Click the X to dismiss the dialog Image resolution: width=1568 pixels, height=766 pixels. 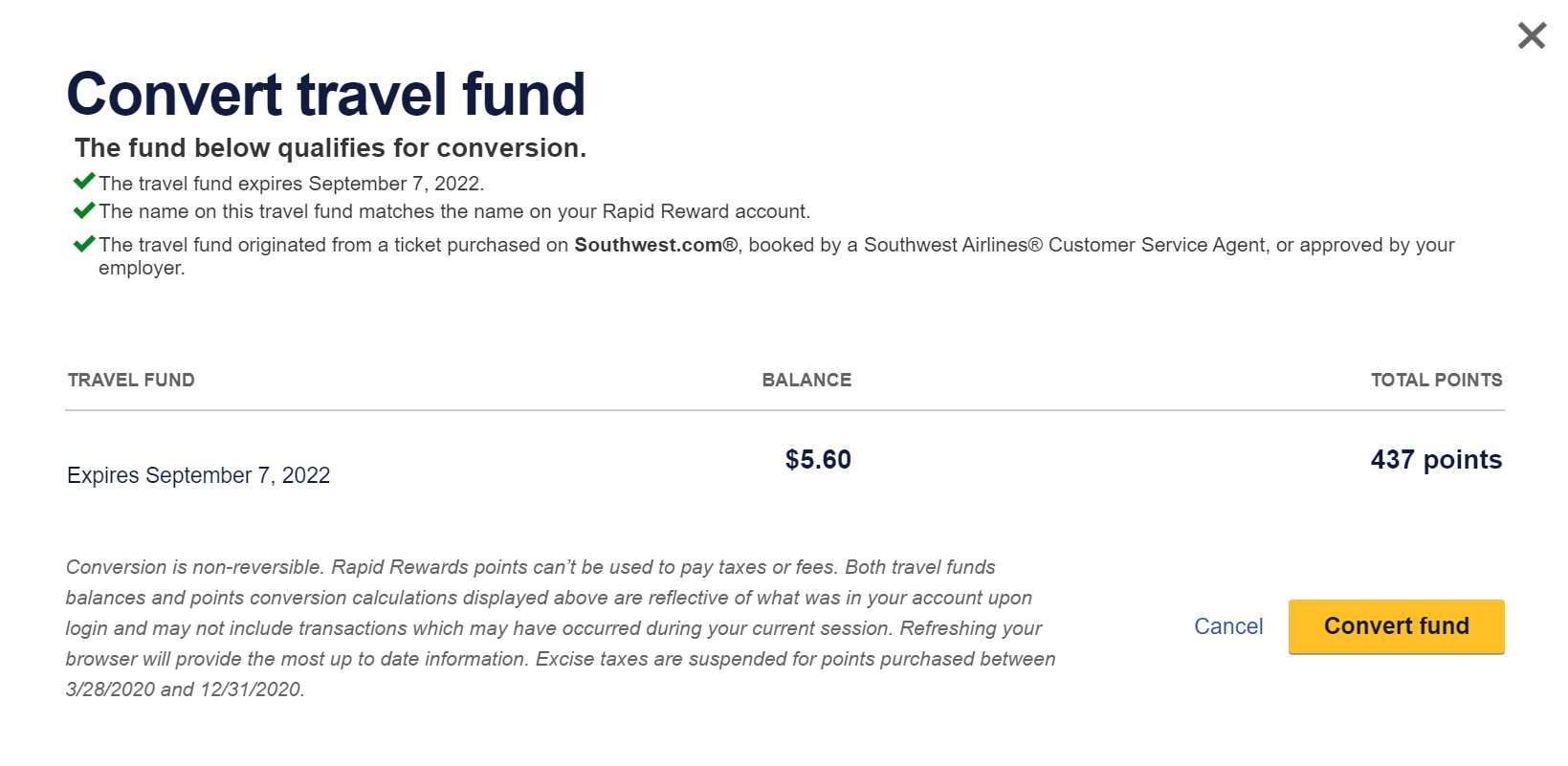(x=1531, y=34)
